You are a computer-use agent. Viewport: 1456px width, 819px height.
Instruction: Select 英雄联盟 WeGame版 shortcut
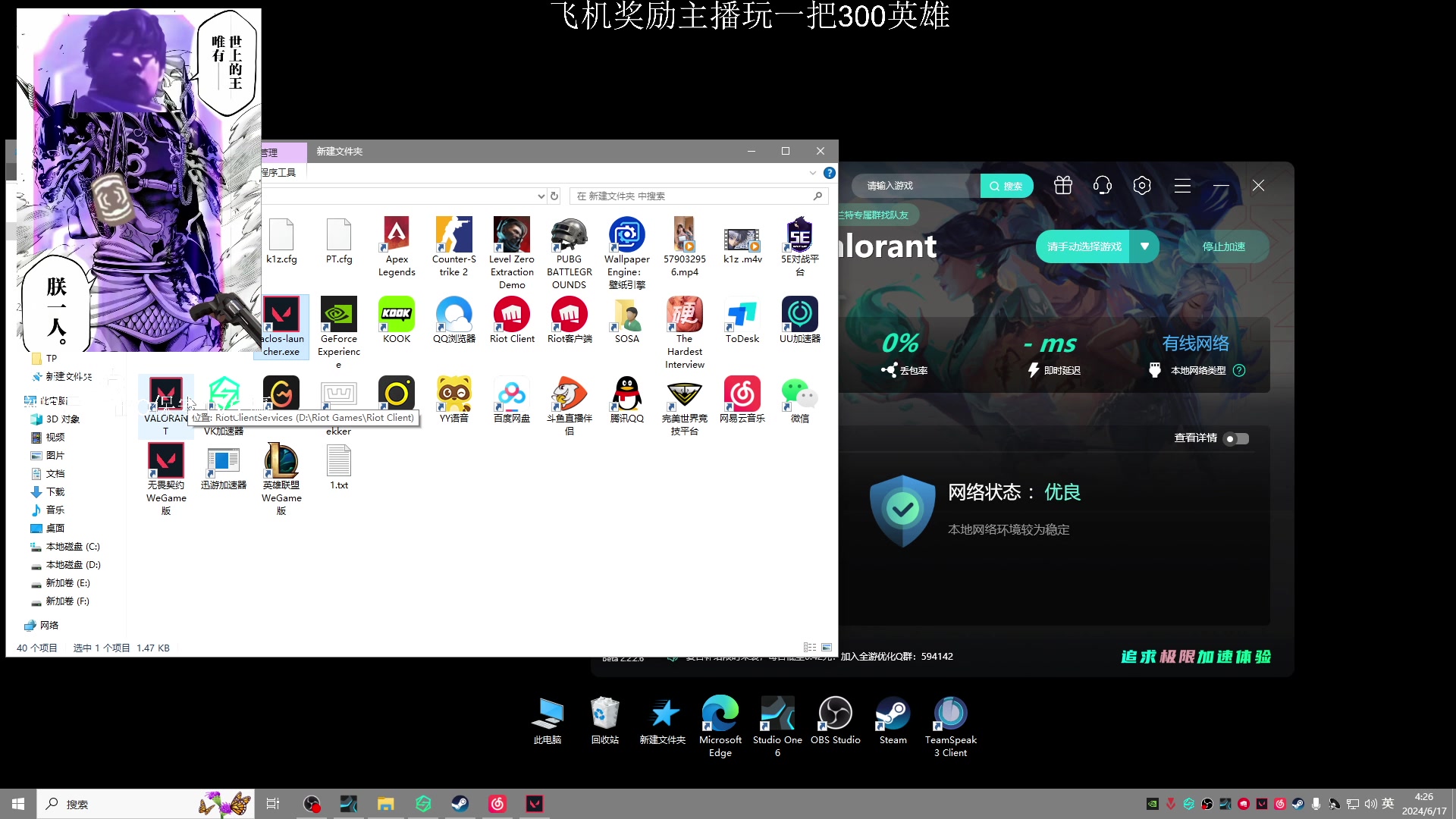tap(281, 479)
